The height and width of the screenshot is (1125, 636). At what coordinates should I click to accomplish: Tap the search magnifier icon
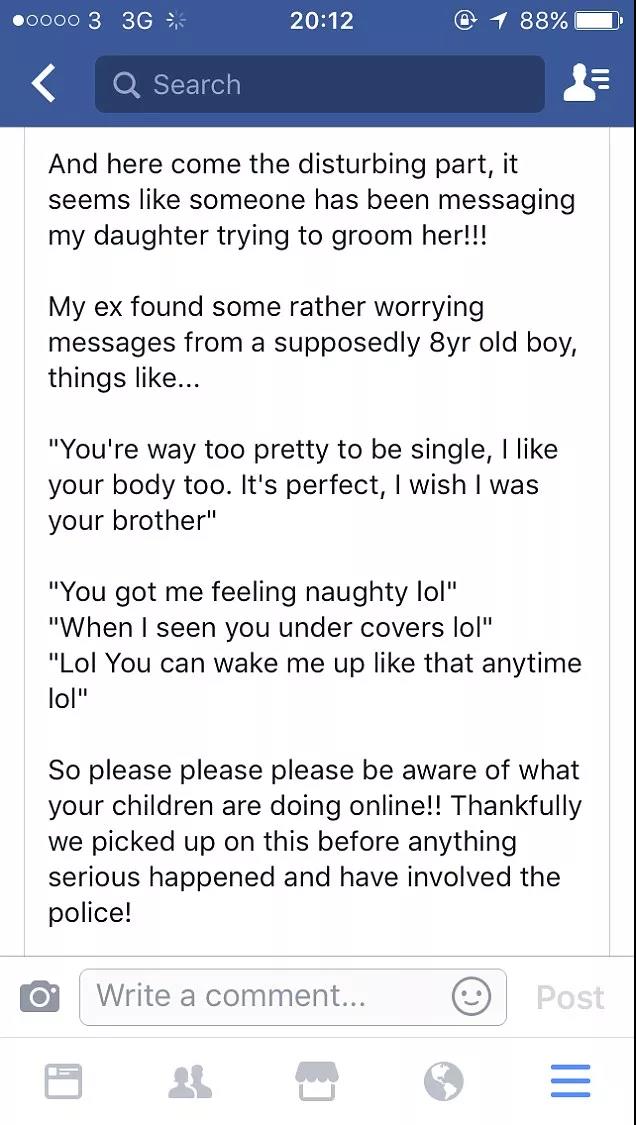126,85
